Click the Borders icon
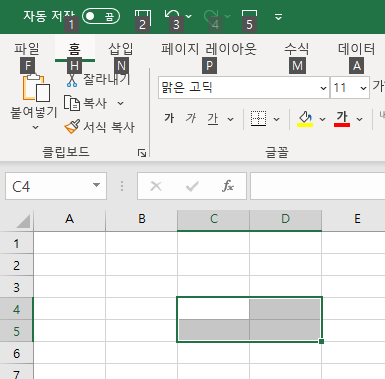 [x=258, y=119]
